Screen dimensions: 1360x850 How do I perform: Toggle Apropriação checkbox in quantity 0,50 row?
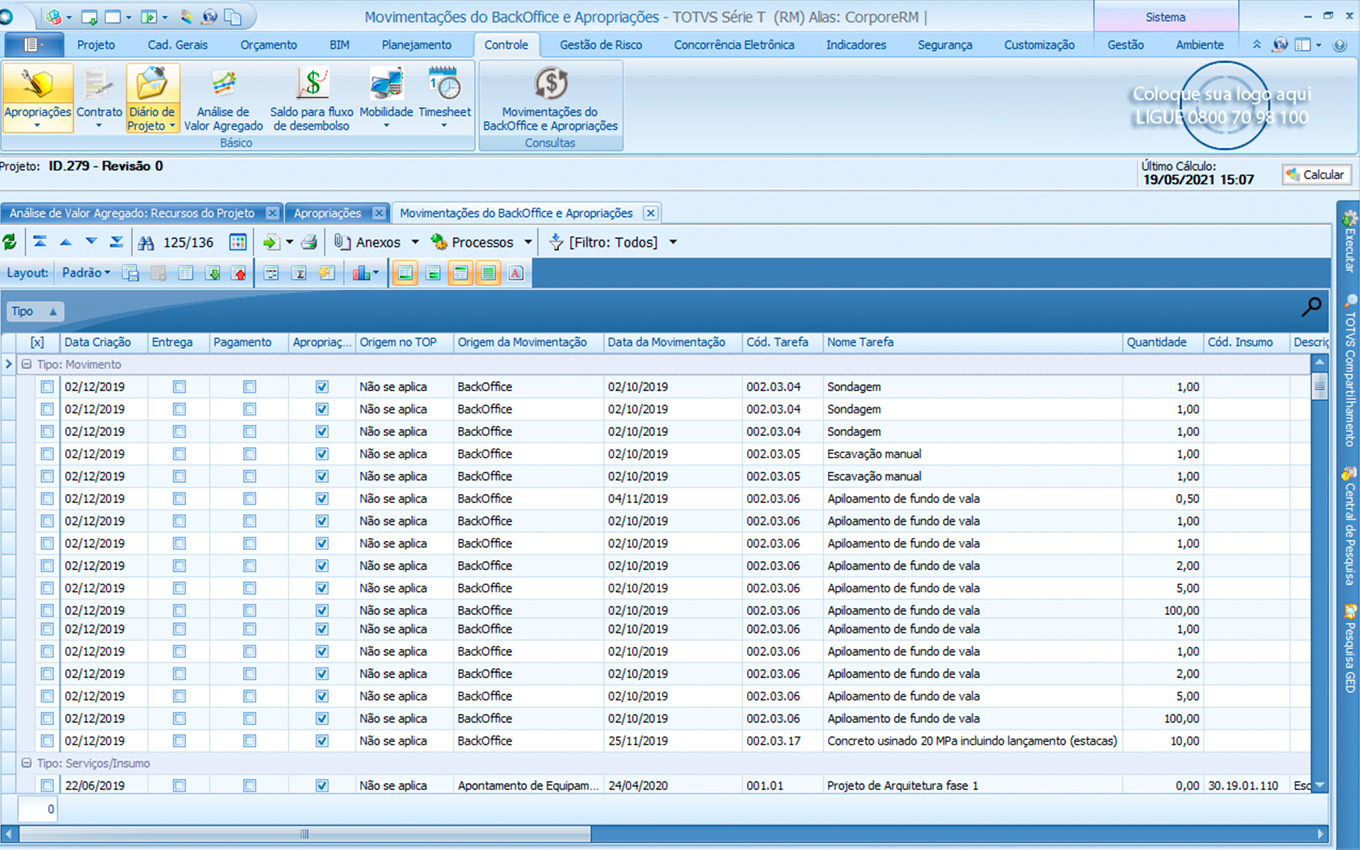point(322,498)
